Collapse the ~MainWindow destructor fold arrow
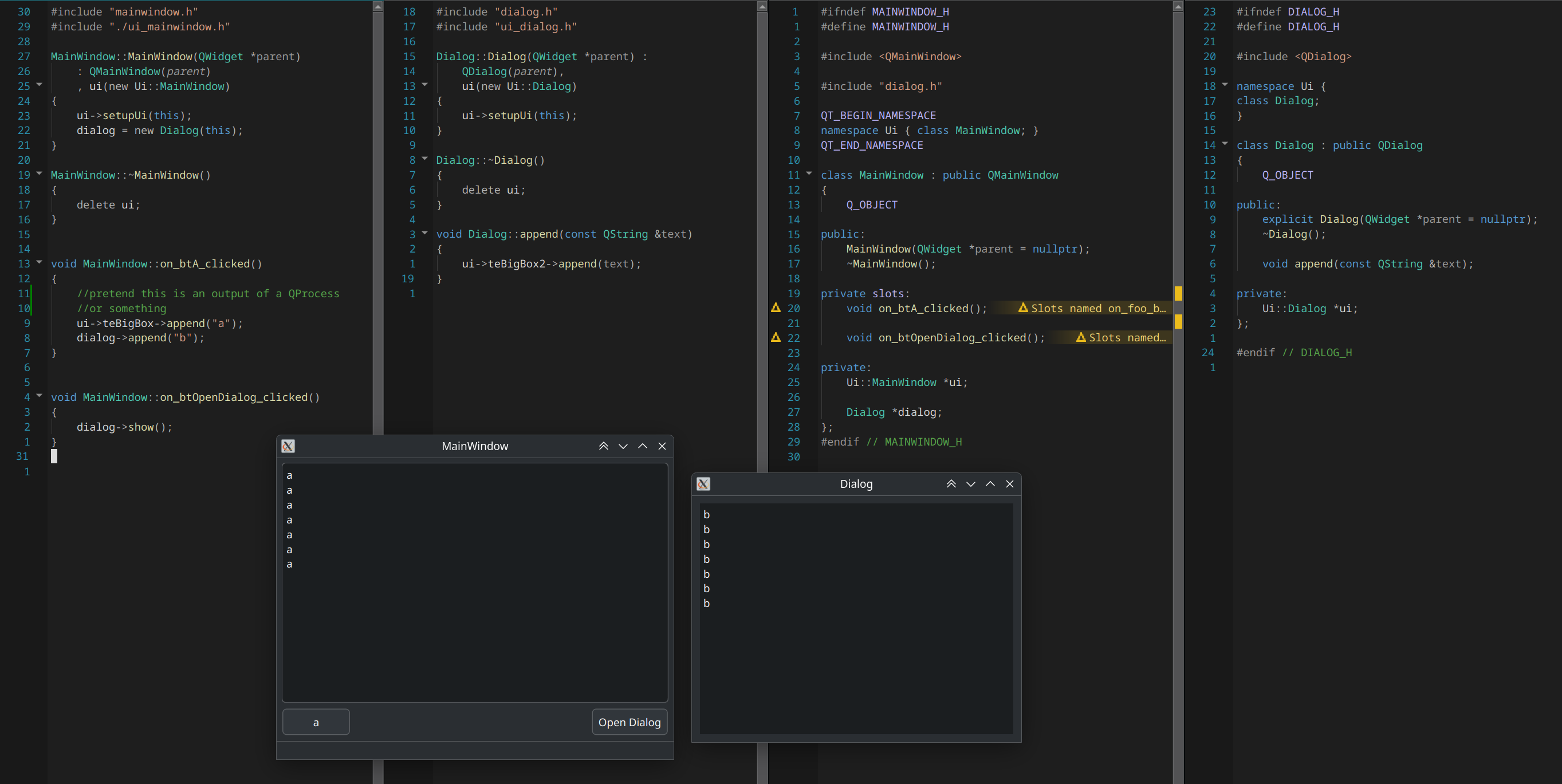Screen dimensions: 1562x784 pyautogui.click(x=40, y=174)
